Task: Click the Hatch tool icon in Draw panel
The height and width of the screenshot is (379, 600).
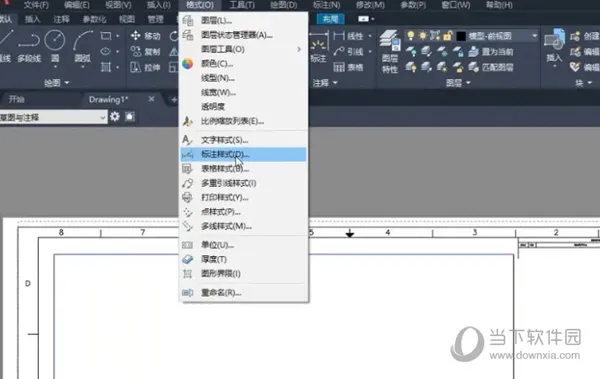Action: [x=106, y=67]
